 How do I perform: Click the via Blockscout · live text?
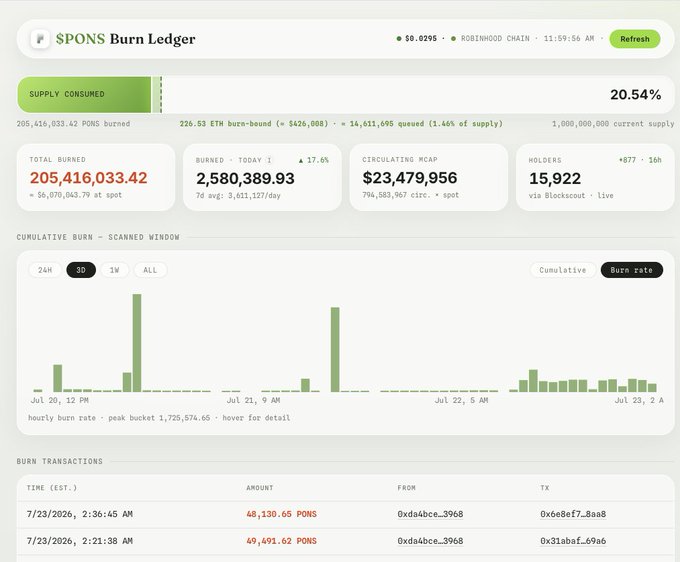[571, 196]
